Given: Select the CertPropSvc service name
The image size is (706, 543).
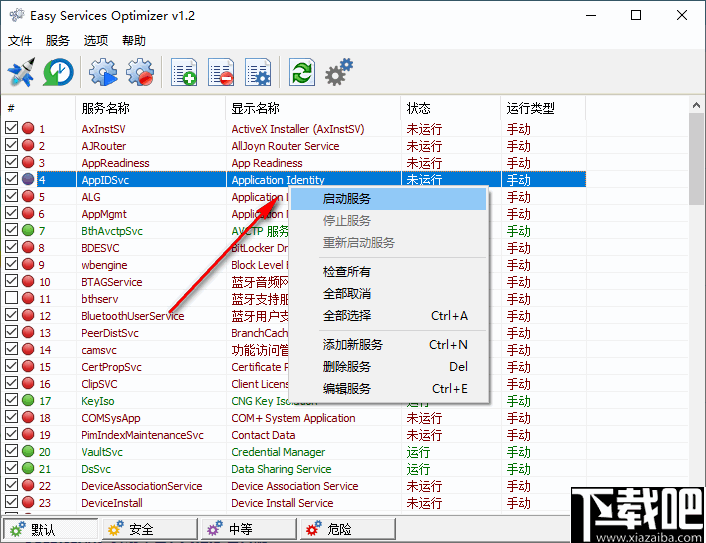Looking at the screenshot, I should pyautogui.click(x=111, y=367).
